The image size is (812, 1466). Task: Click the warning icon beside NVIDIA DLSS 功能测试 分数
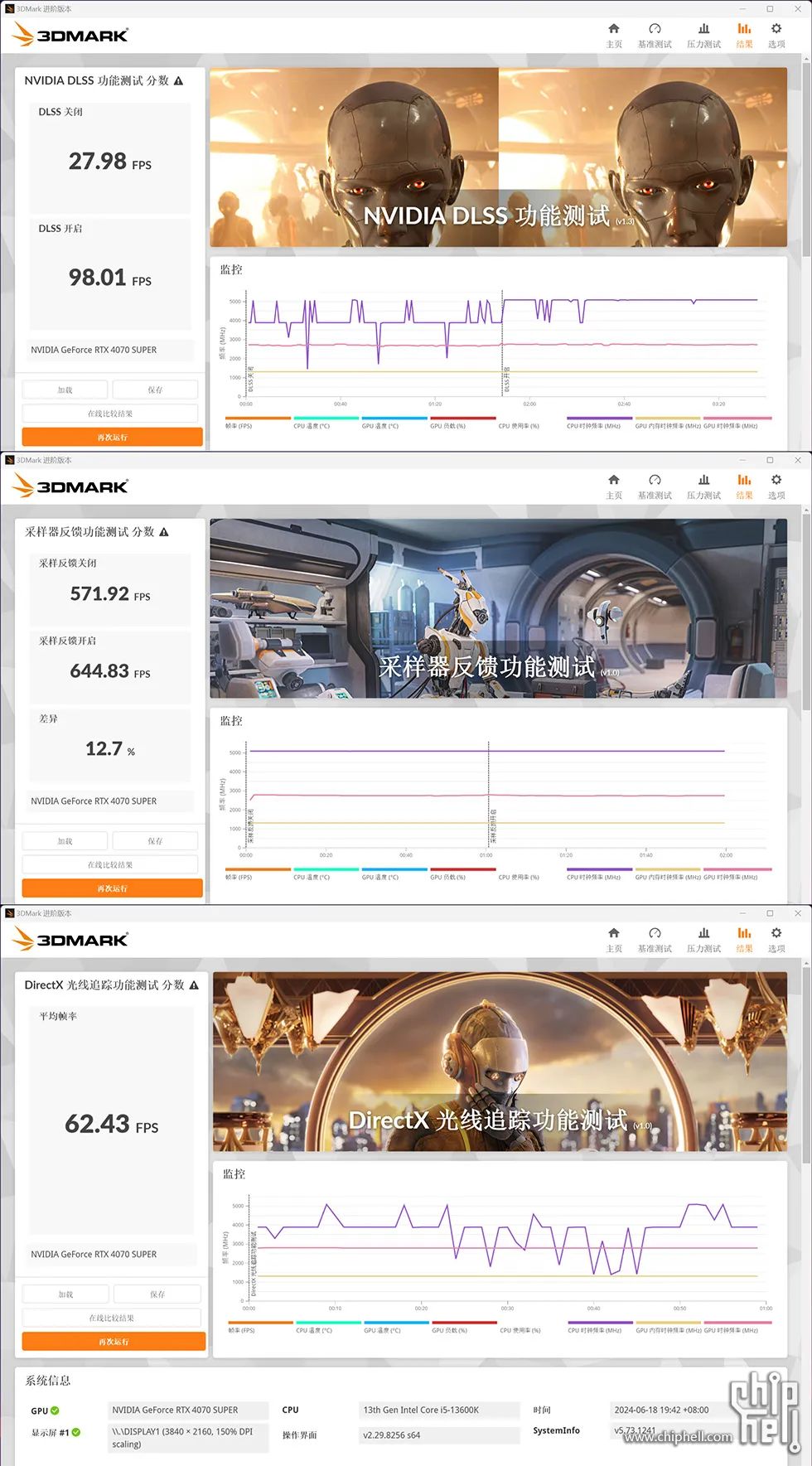[x=178, y=80]
